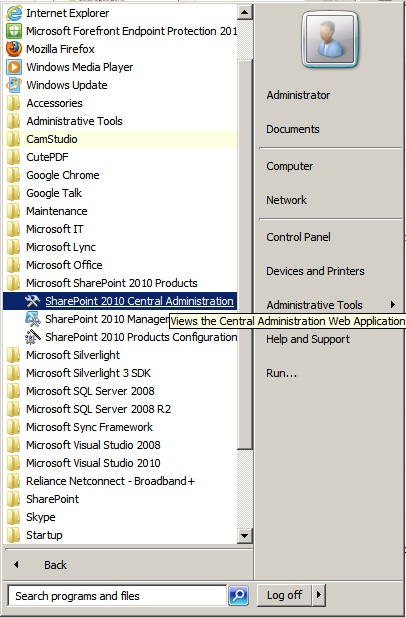Open Windows Media Player icon
The image size is (406, 618).
14,67
